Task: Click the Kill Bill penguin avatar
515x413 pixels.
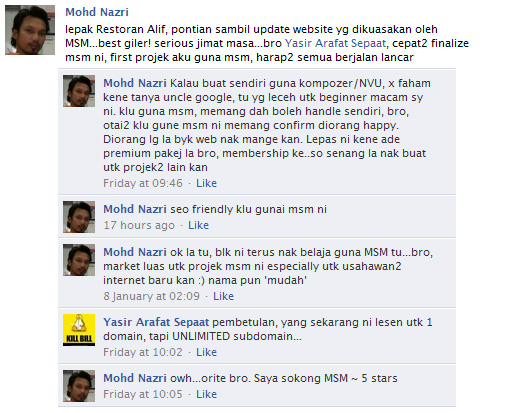Action: pos(79,330)
